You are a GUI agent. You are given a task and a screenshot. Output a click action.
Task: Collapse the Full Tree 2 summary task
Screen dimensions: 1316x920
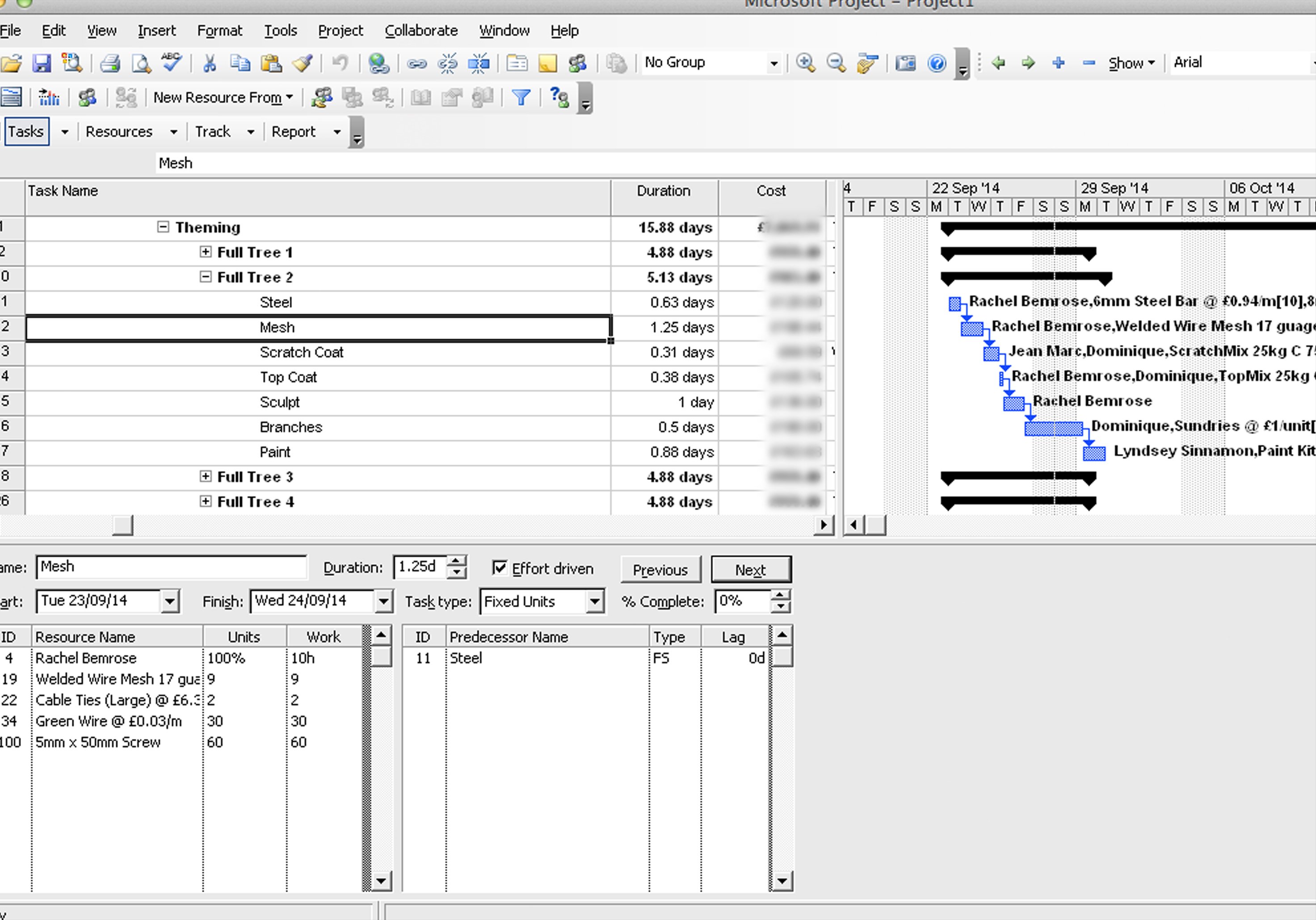206,277
